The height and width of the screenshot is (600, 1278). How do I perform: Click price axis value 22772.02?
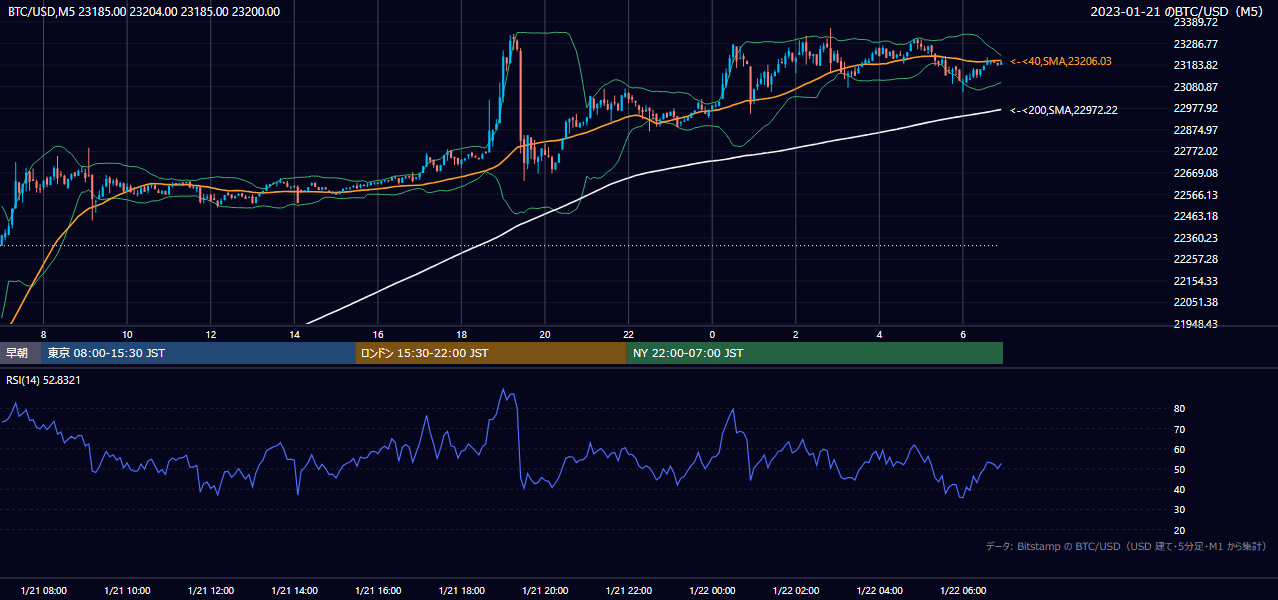[x=1195, y=151]
